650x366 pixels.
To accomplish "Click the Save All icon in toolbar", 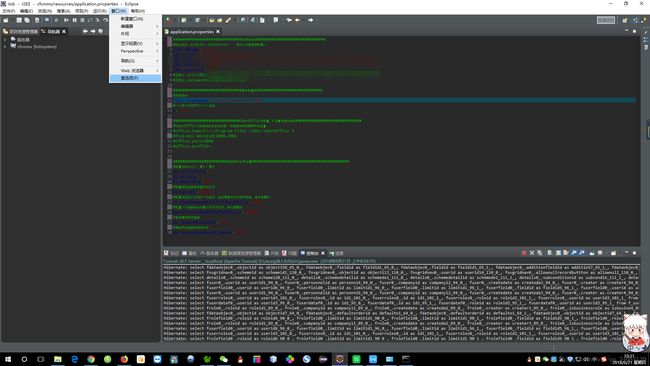I will click(x=27, y=20).
